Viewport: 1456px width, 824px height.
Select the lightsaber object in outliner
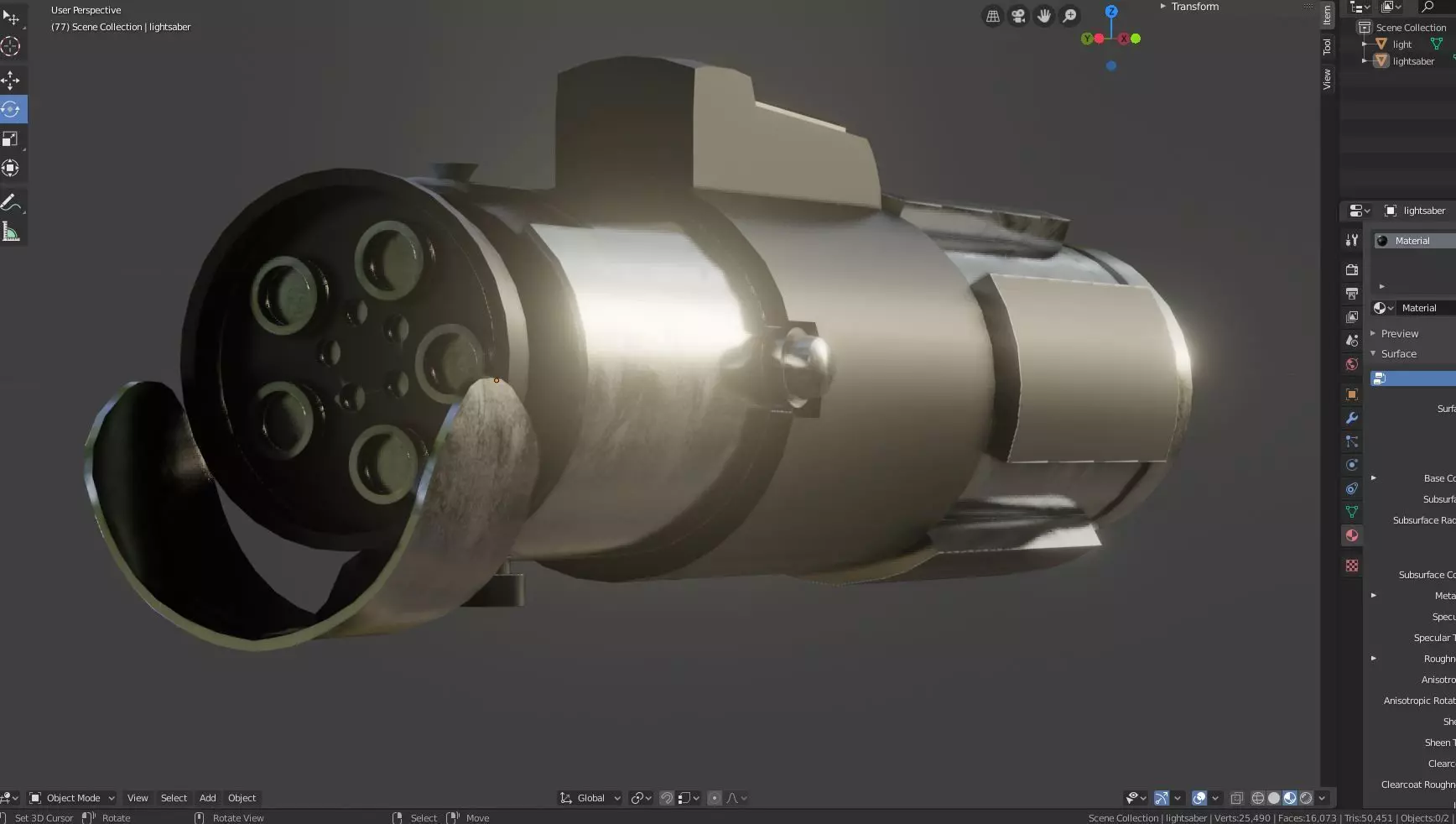tap(1413, 61)
